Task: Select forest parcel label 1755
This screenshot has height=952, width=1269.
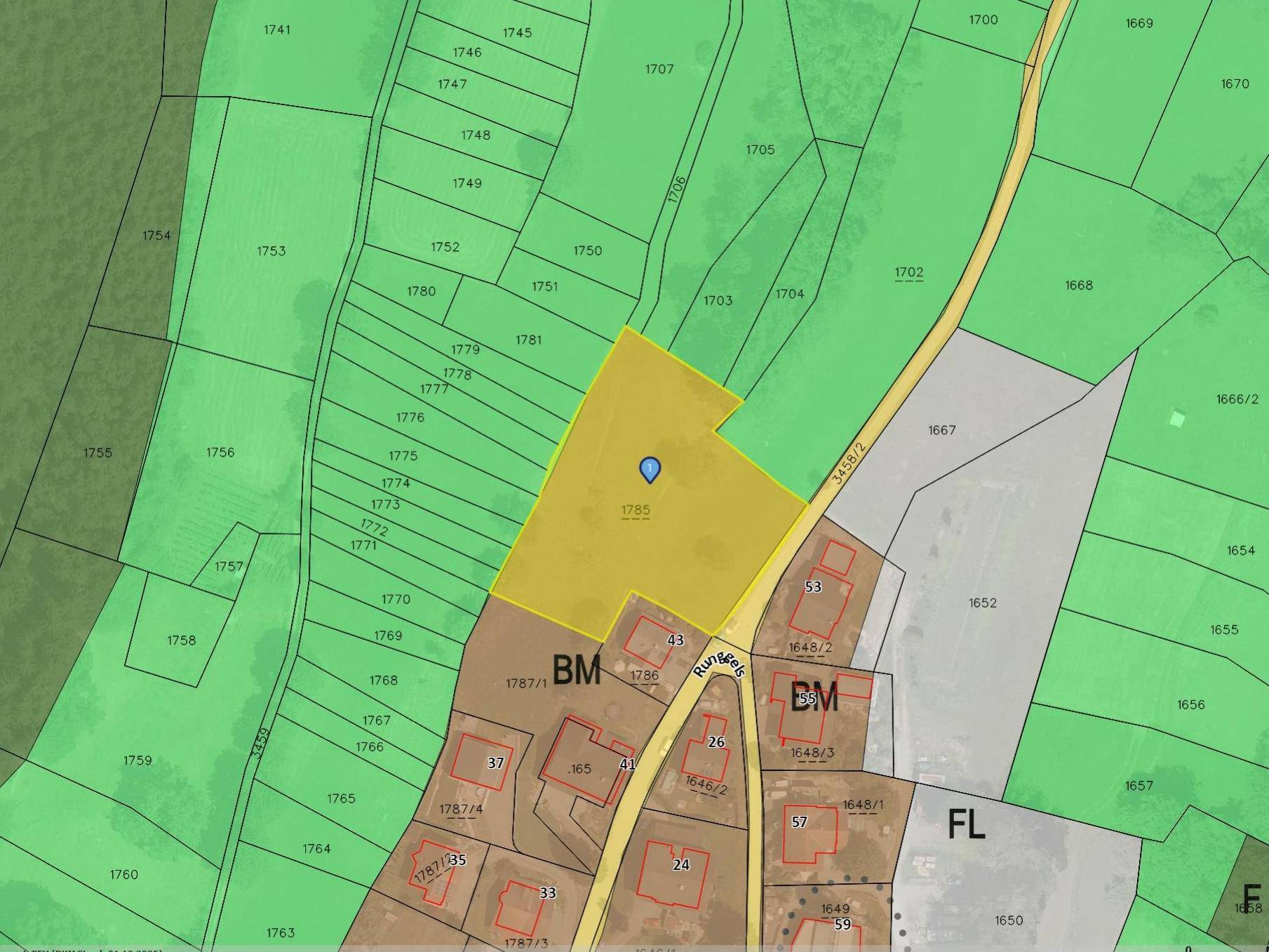Action: pos(98,452)
